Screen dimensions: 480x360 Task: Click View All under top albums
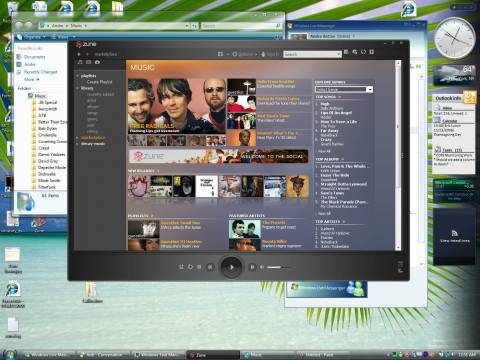click(324, 213)
